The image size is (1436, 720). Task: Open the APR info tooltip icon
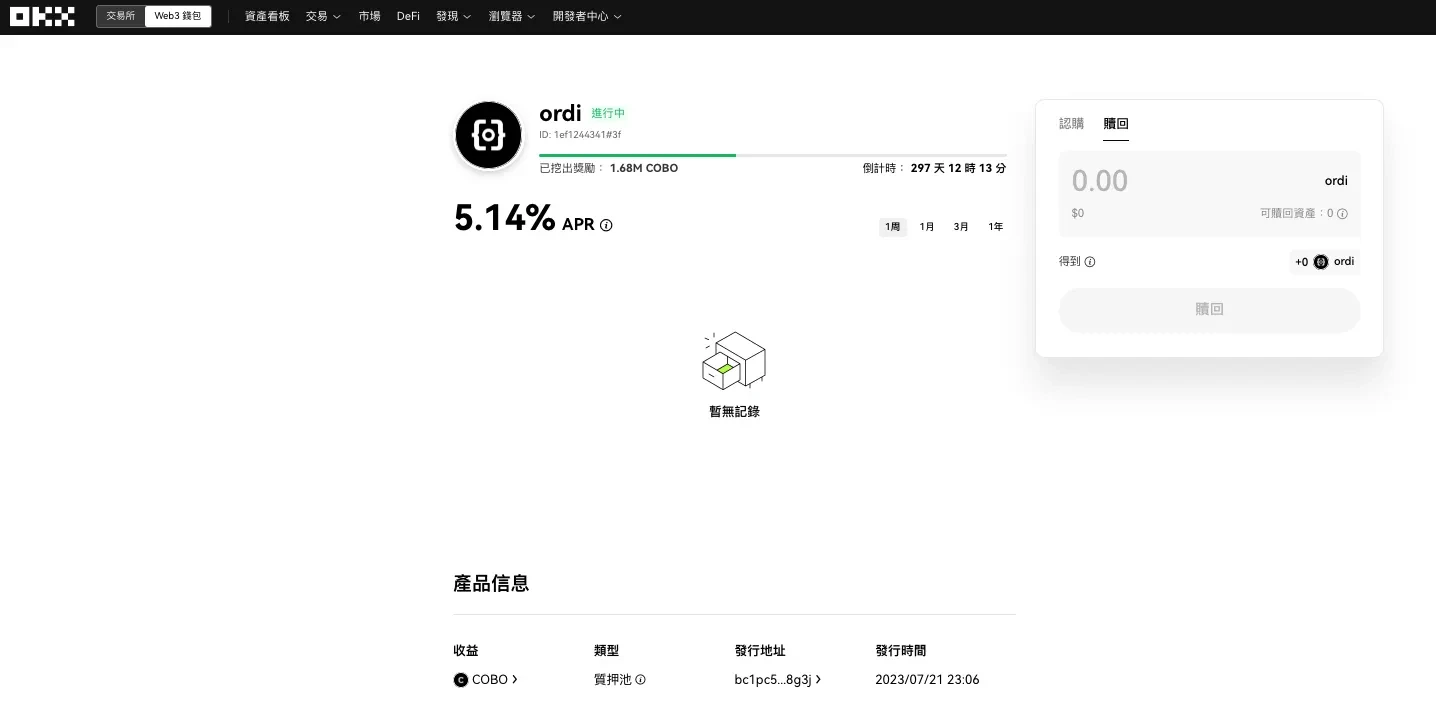click(606, 225)
